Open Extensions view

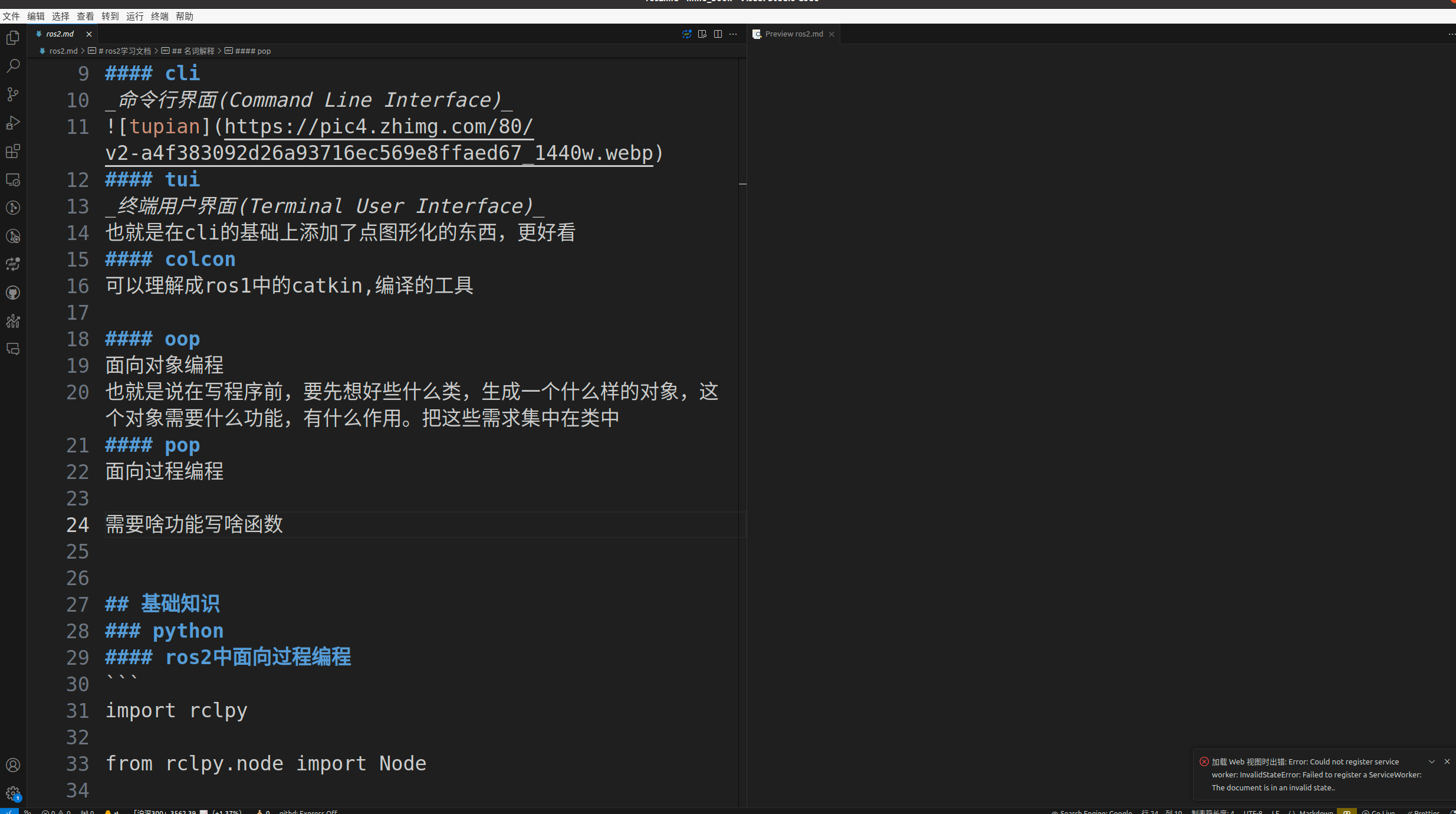pos(13,151)
